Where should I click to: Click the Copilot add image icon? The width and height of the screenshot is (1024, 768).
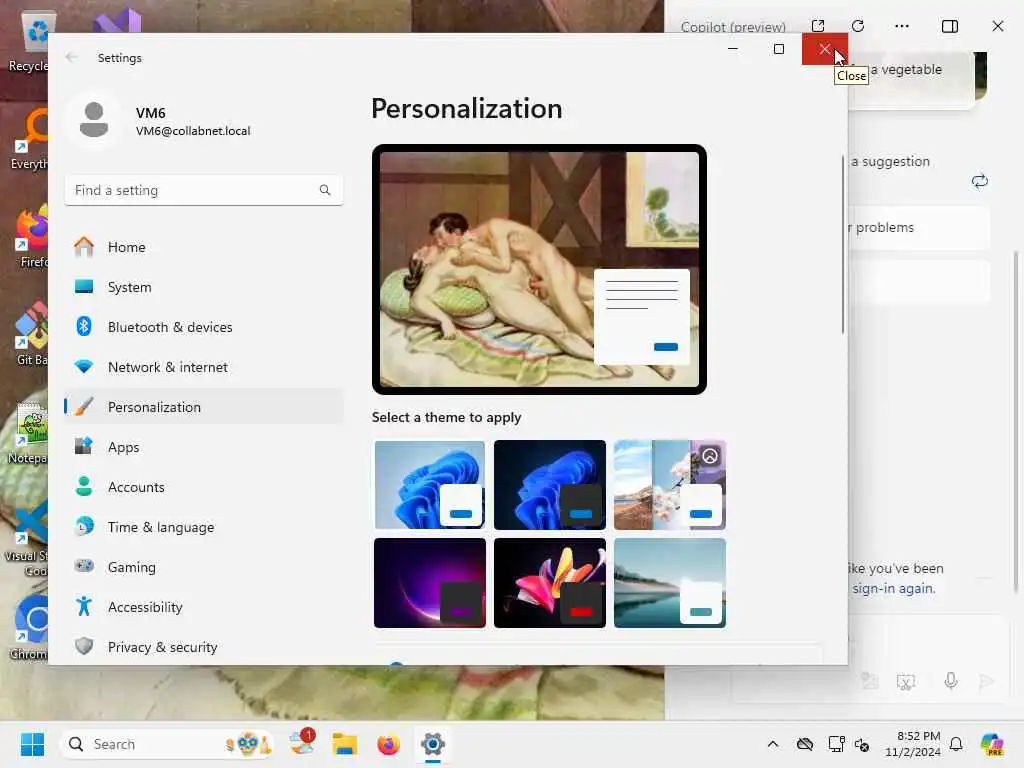click(869, 681)
